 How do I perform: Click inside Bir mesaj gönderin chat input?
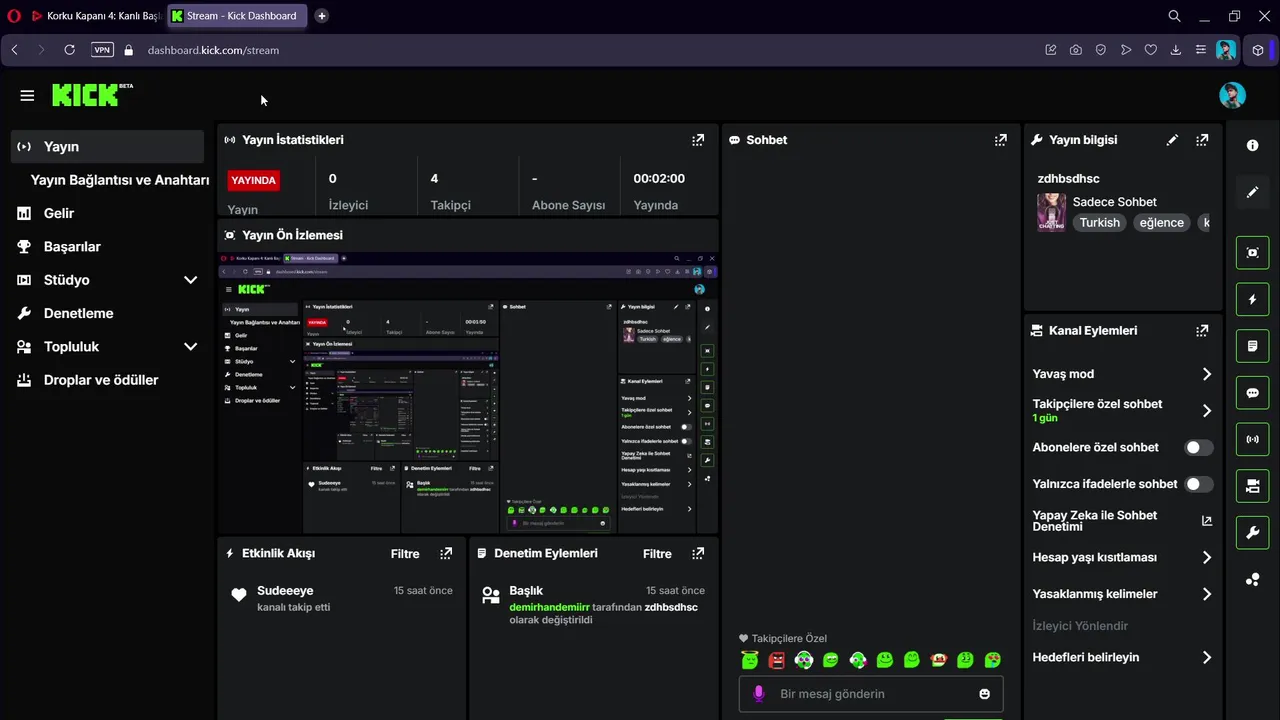870,694
